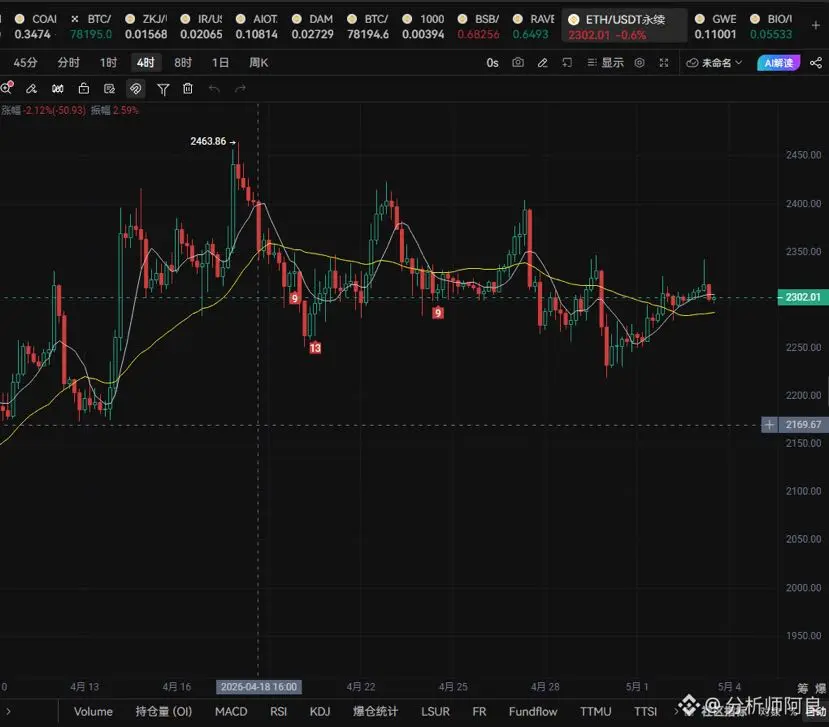Click the 2026-04-18 16:00 date label
This screenshot has width=829, height=727.
[x=259, y=687]
